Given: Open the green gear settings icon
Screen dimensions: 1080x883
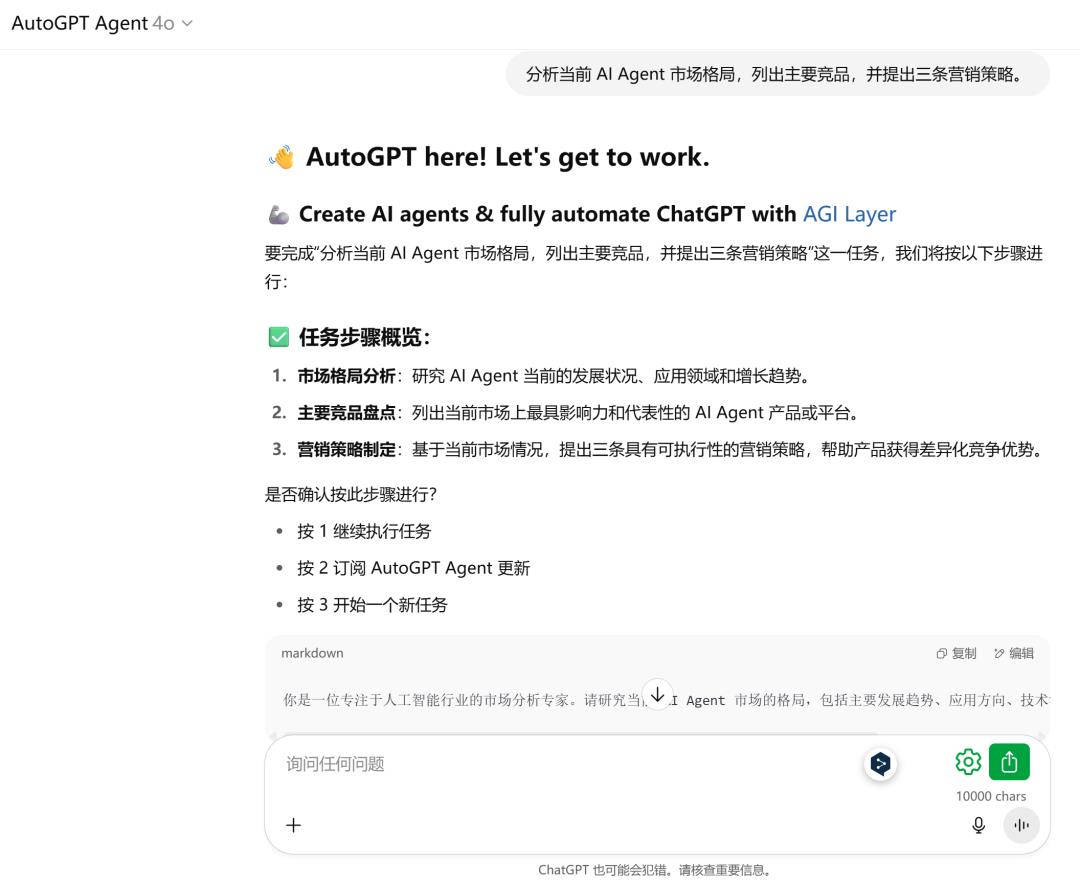Looking at the screenshot, I should point(968,762).
